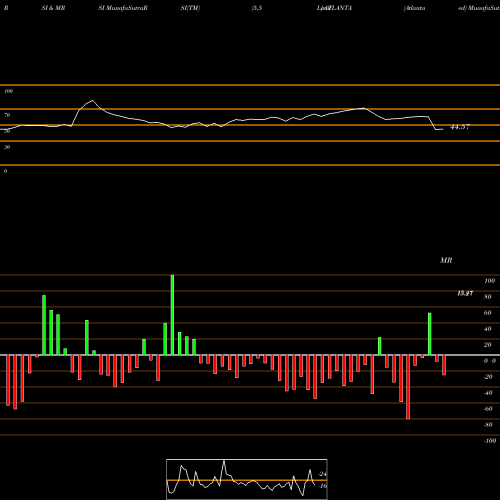Click the MR axis label 60

[x=488, y=313]
